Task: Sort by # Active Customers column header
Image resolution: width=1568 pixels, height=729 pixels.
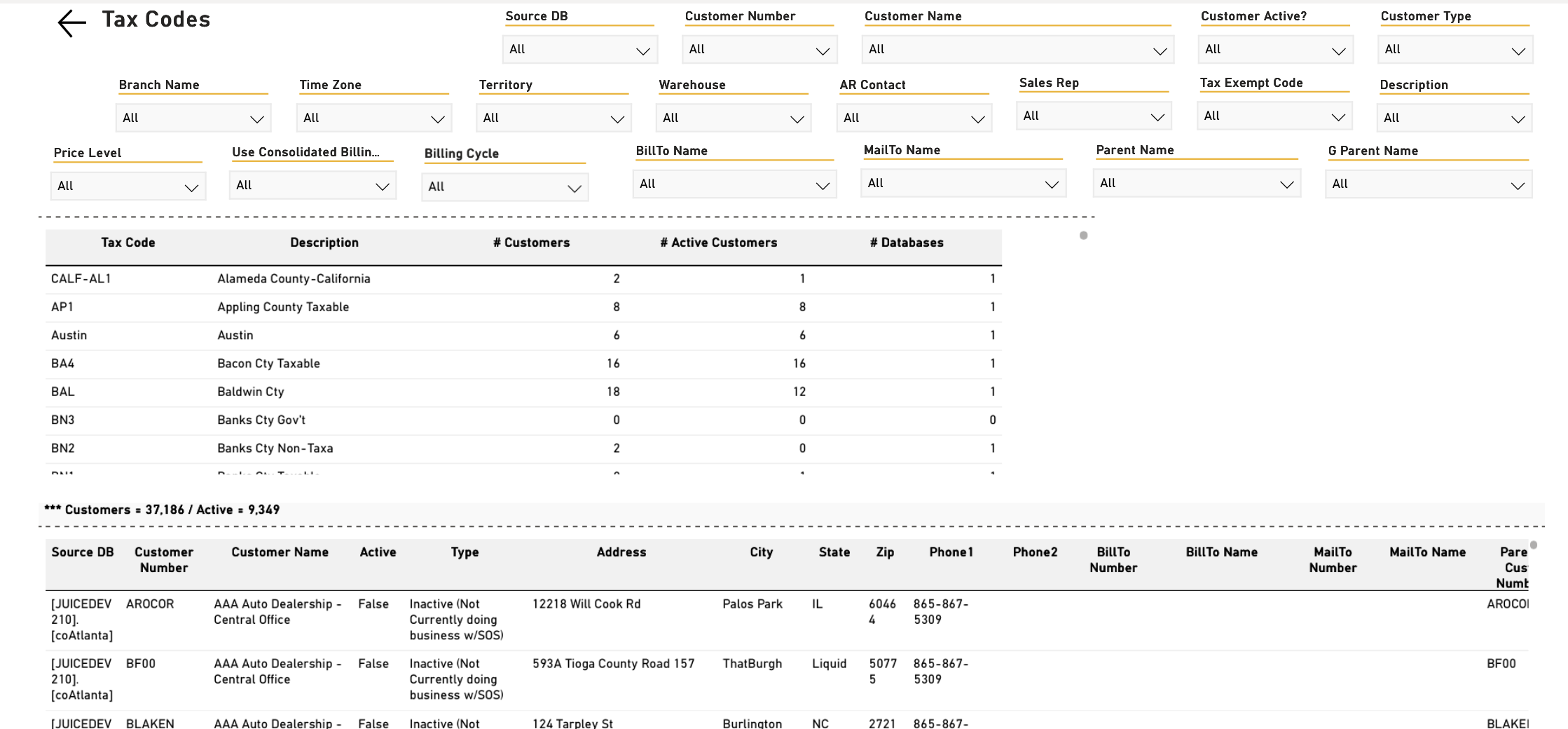Action: pos(718,243)
